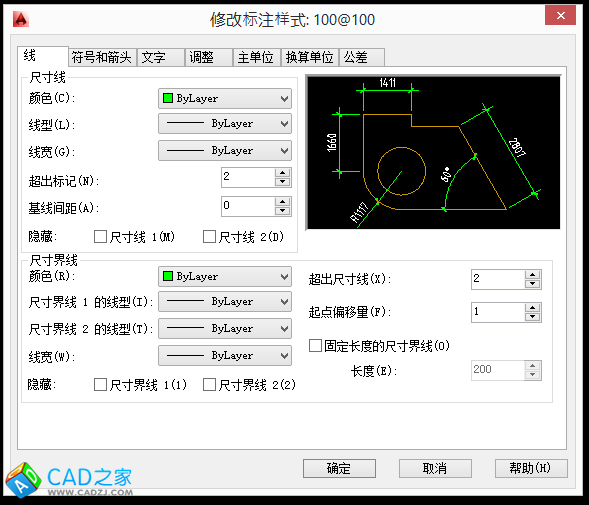Click the AutoCAD logo icon in title bar

(x=21, y=19)
